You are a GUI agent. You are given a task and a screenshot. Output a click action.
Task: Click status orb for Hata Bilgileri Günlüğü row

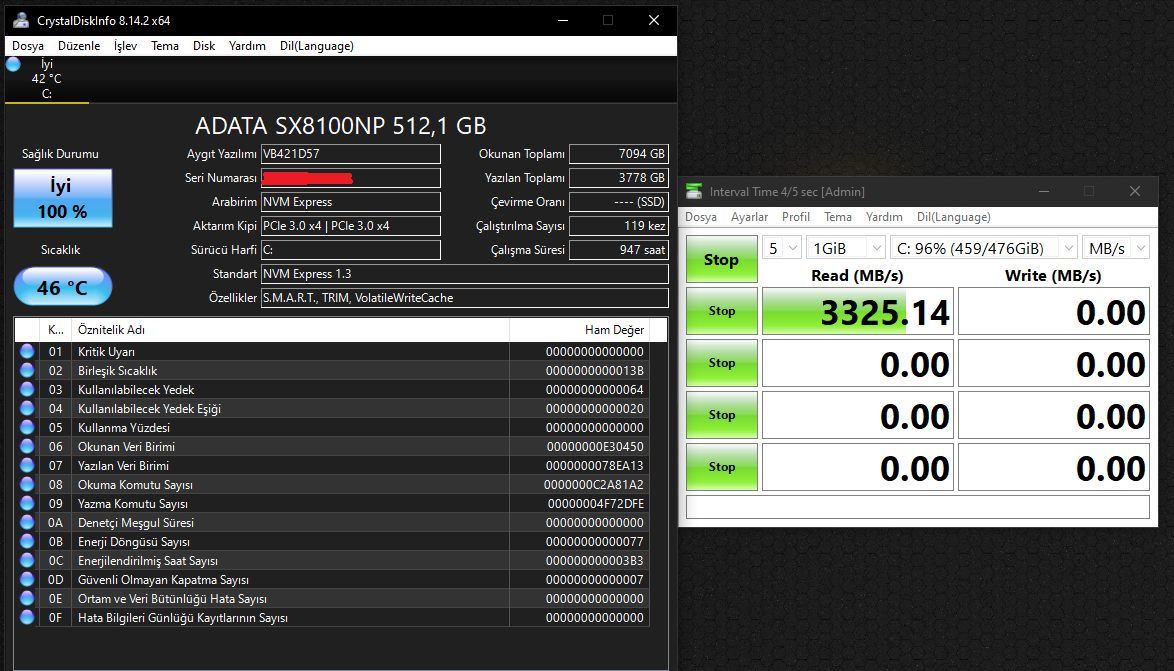(x=27, y=617)
